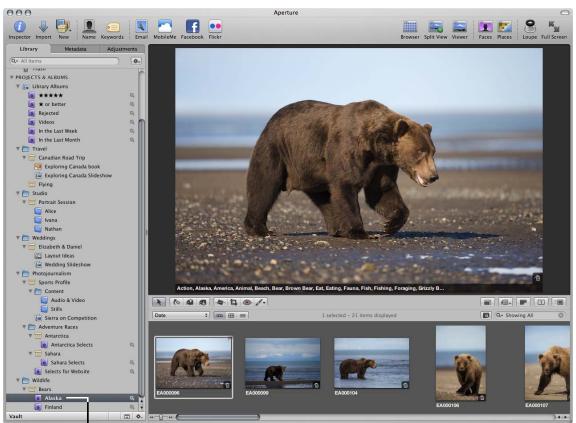Click the Showing All search field
Image resolution: width=576 pixels, height=423 pixels.
[x=530, y=315]
